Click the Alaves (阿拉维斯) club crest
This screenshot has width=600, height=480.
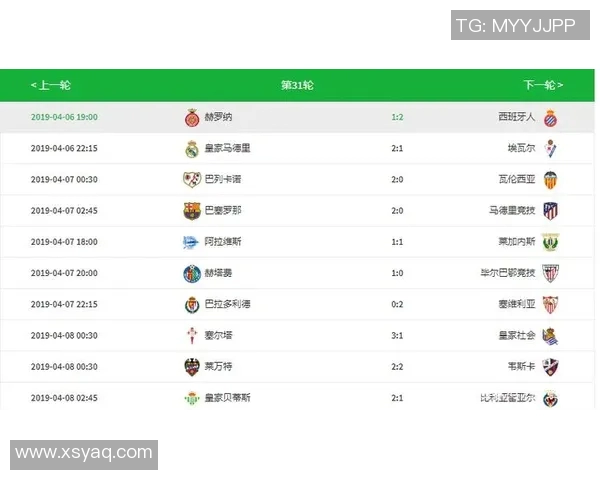coord(191,242)
